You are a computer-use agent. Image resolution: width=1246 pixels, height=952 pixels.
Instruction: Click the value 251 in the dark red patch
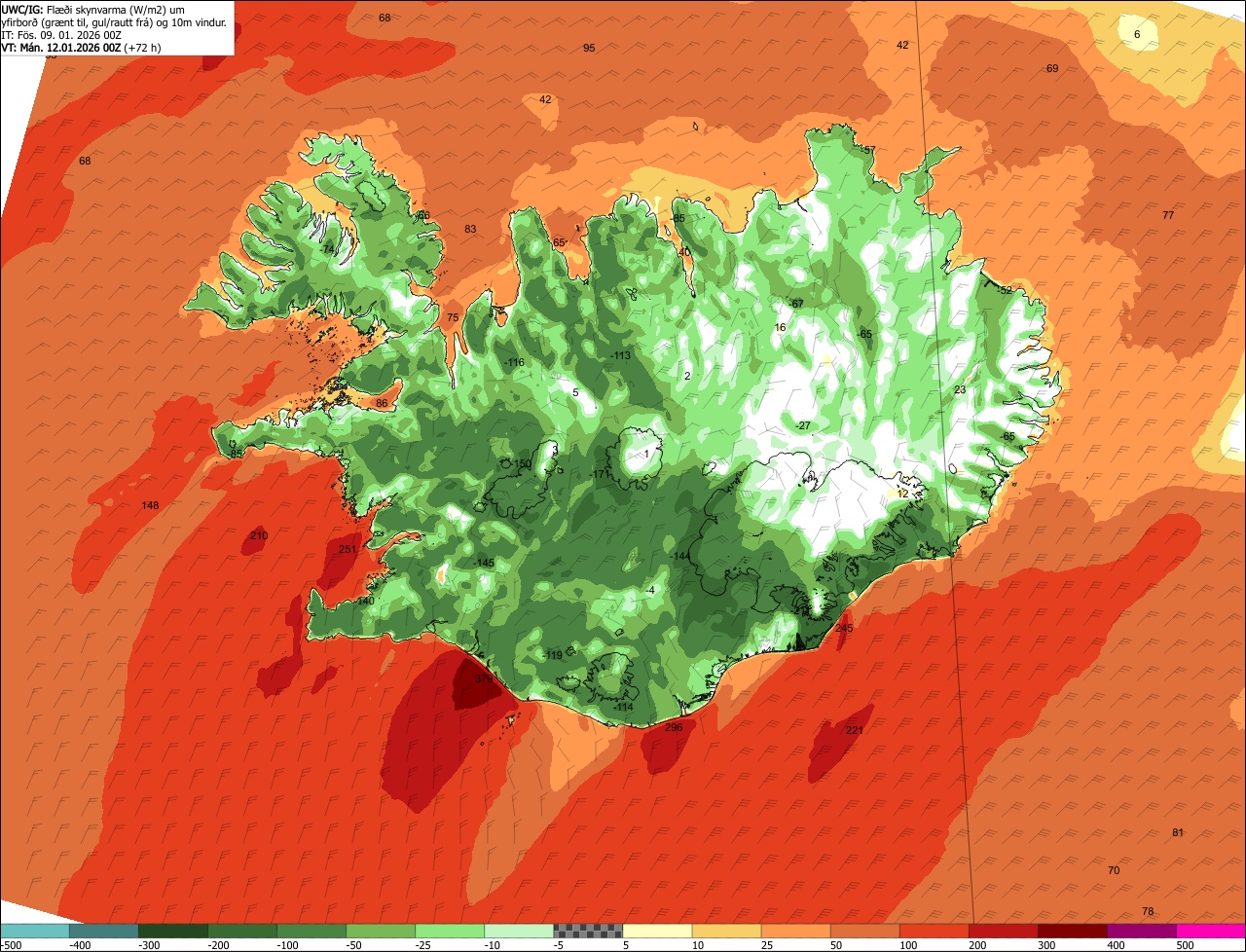point(348,549)
